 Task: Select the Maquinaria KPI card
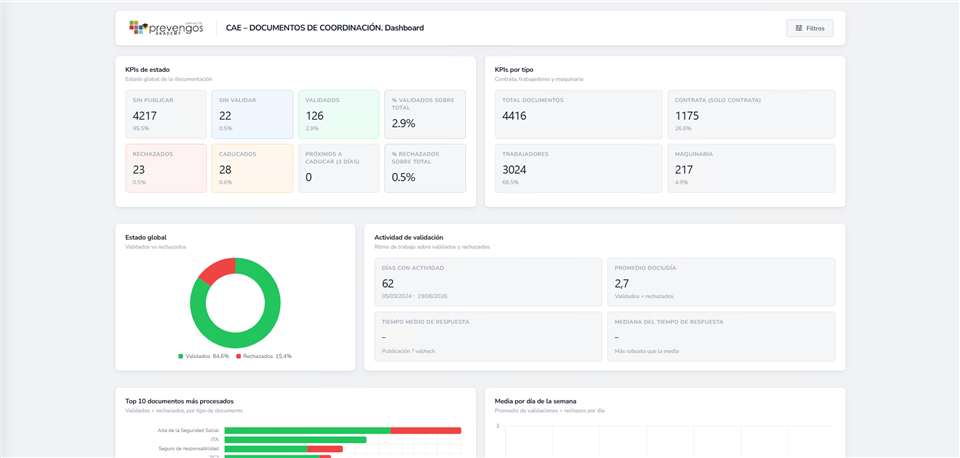coord(751,168)
